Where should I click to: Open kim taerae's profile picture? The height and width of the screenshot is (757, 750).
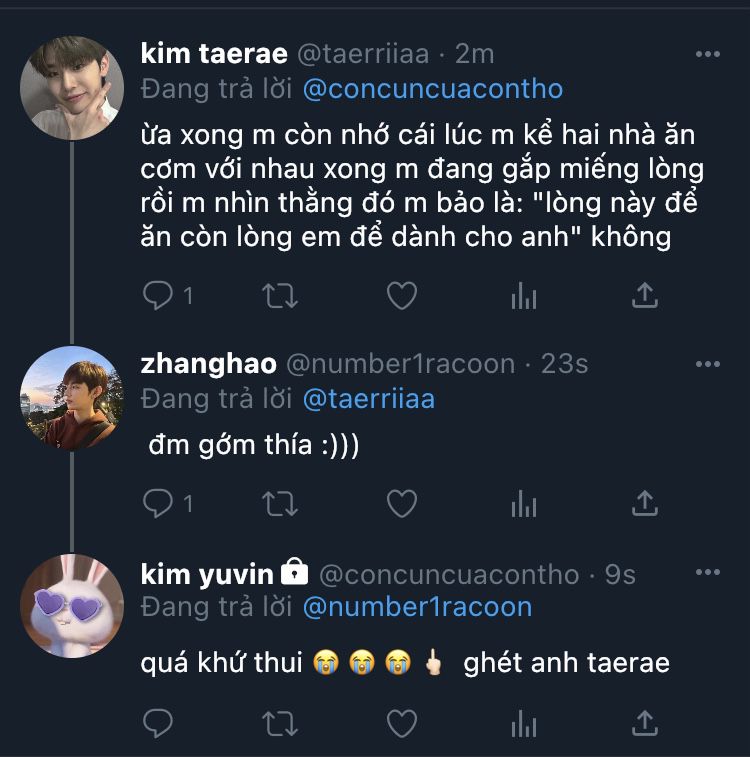tap(72, 87)
